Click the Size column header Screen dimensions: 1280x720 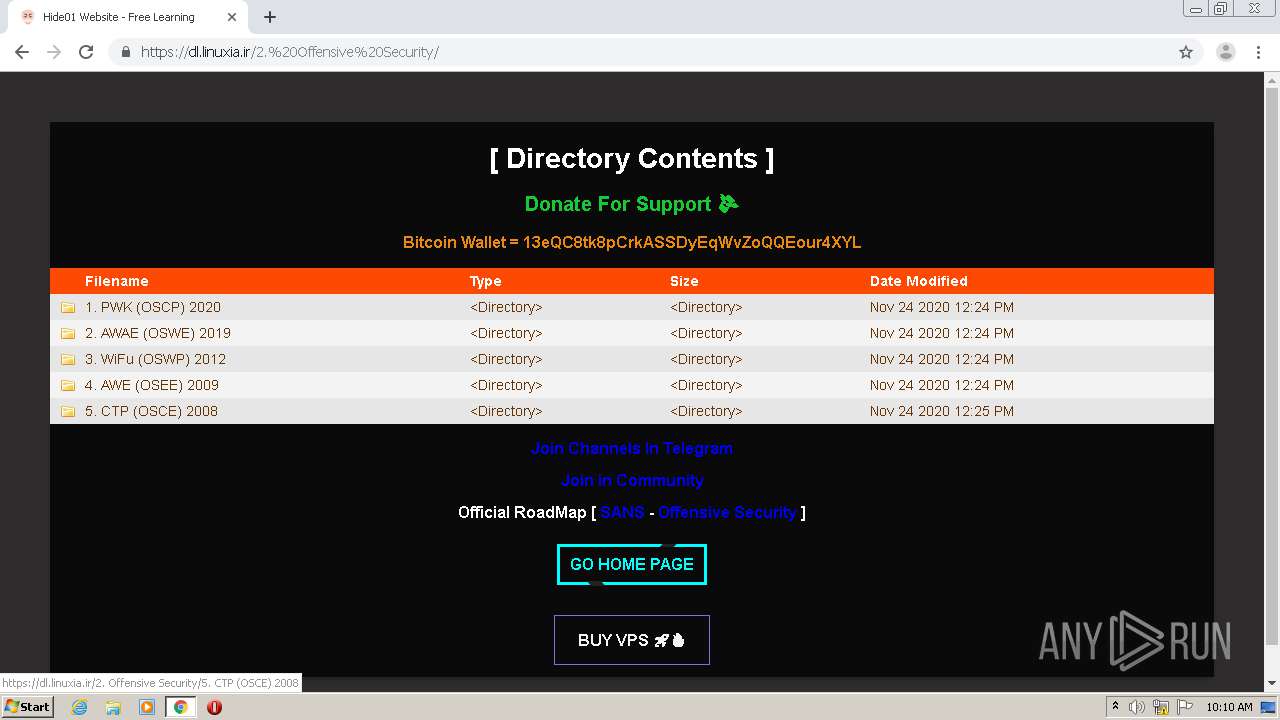(684, 281)
